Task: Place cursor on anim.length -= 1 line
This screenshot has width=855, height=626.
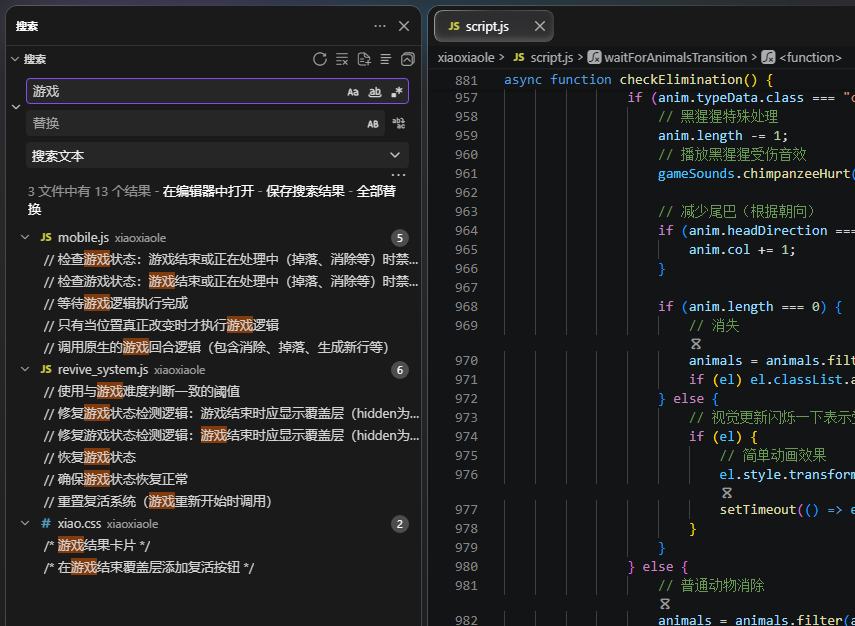Action: (723, 136)
